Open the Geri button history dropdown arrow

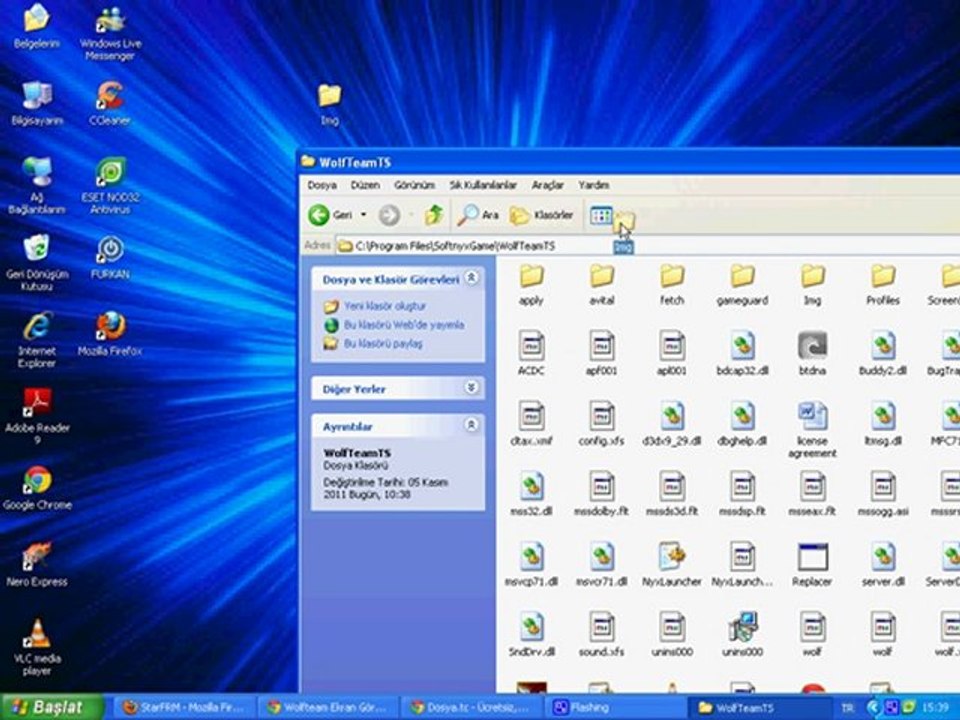[364, 215]
